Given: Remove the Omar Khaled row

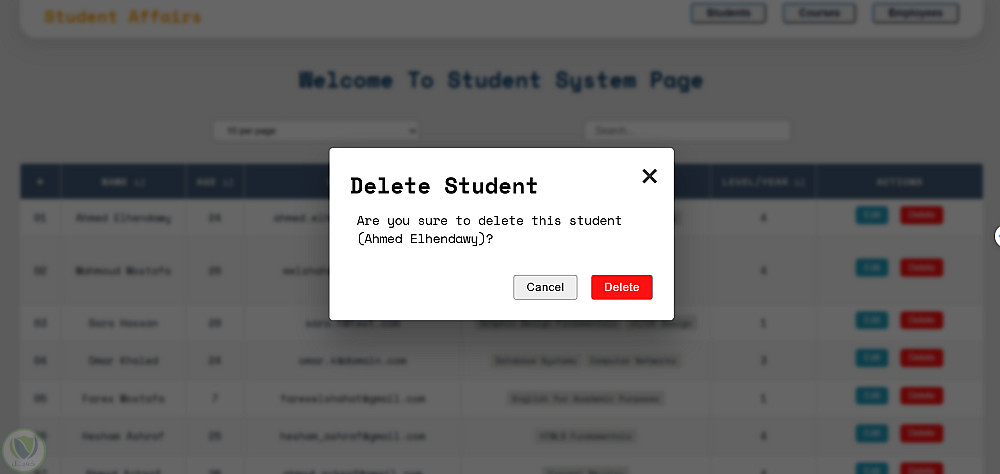Looking at the screenshot, I should [x=921, y=358].
